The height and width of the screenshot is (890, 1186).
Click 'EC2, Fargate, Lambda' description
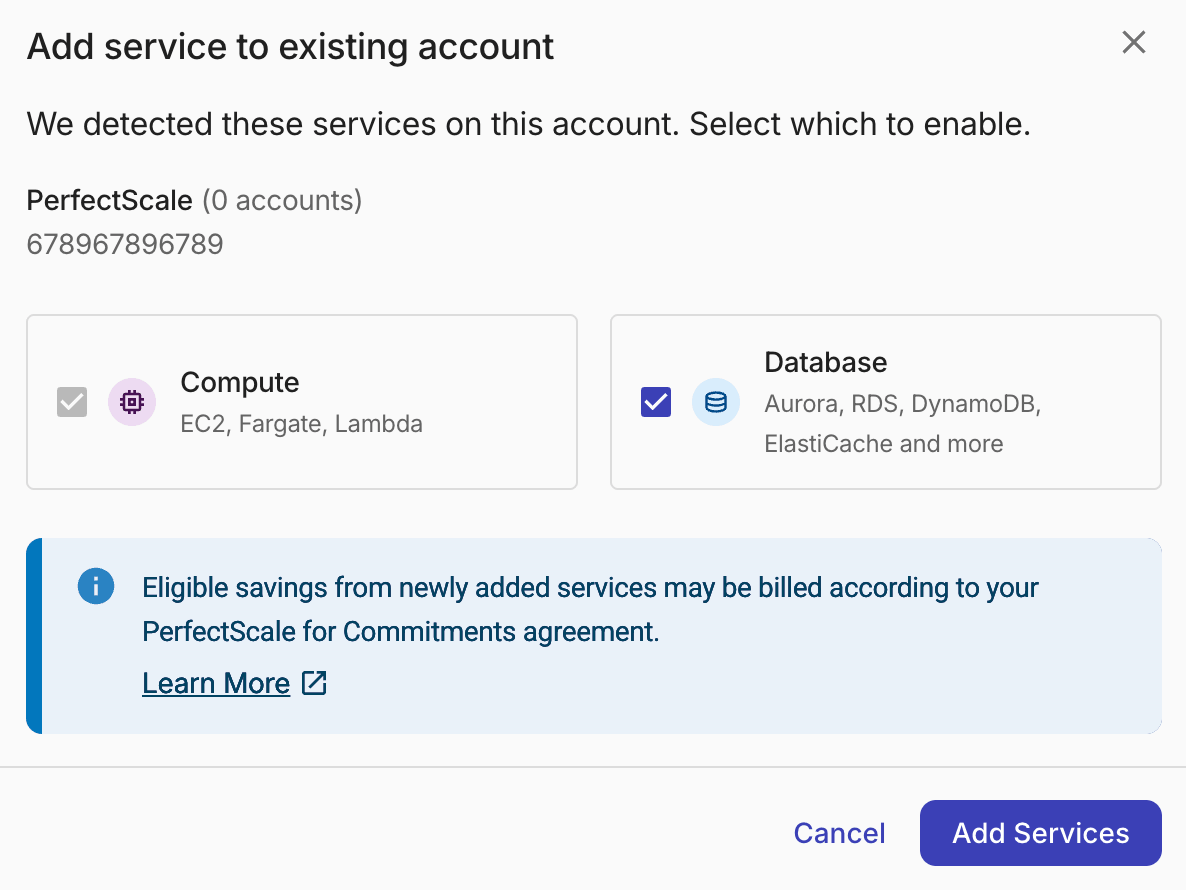(x=301, y=423)
